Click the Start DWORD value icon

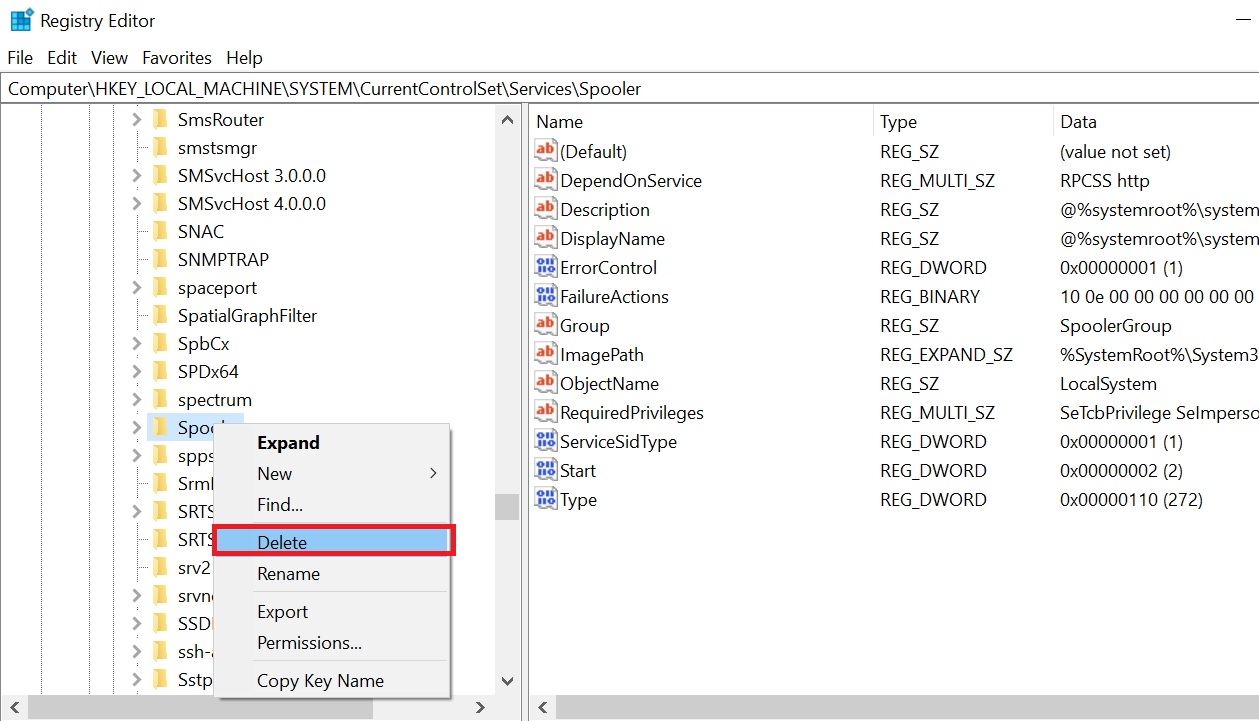[545, 471]
